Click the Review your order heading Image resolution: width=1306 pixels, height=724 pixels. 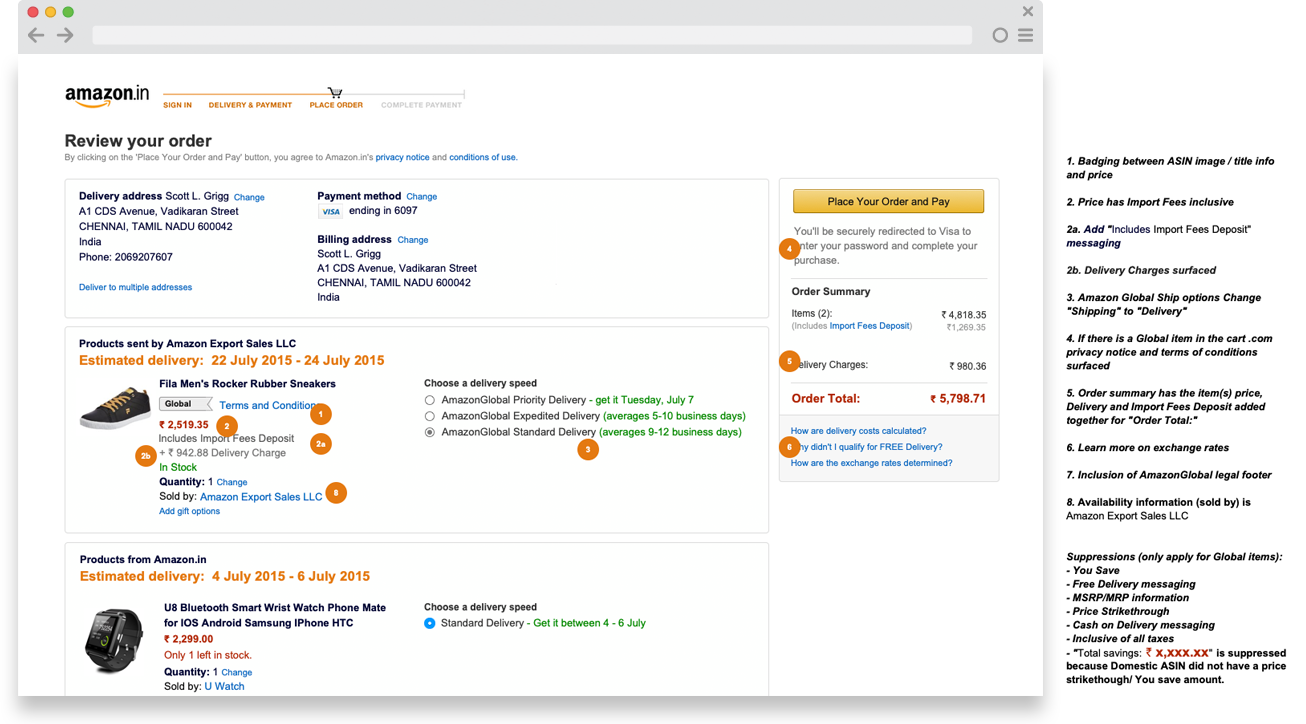click(x=138, y=141)
